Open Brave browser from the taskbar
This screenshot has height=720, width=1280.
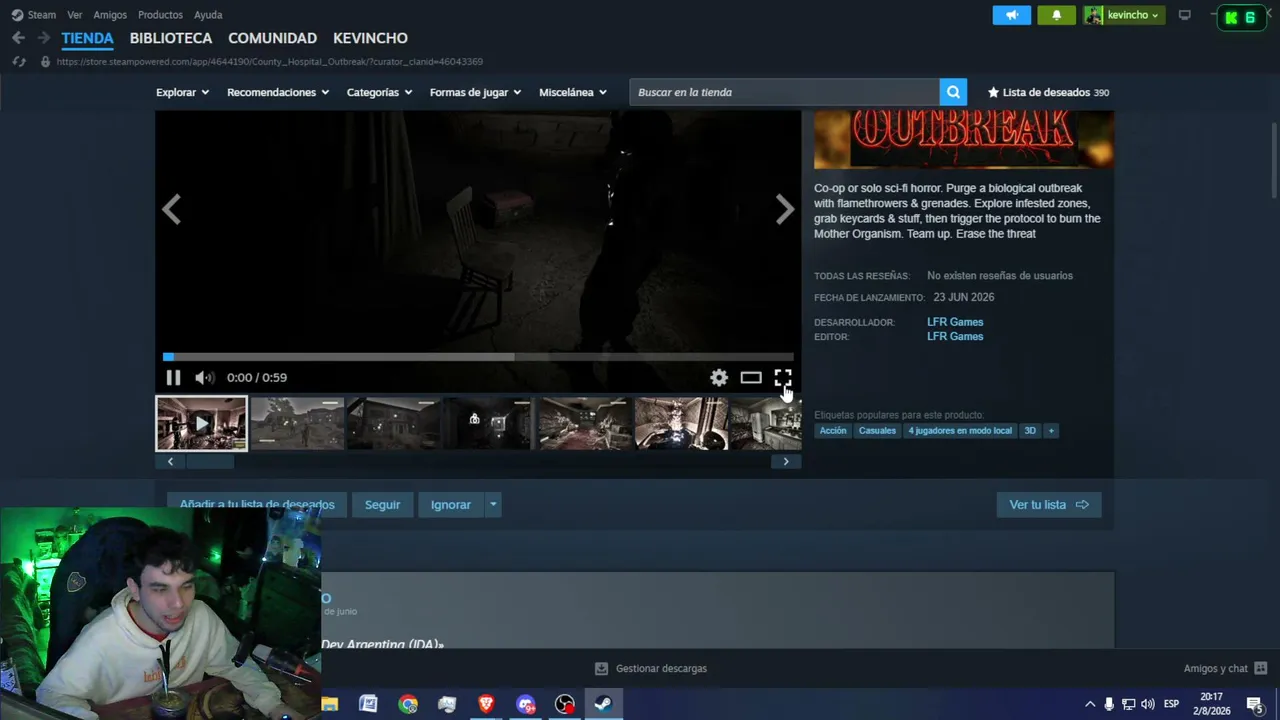coord(486,704)
